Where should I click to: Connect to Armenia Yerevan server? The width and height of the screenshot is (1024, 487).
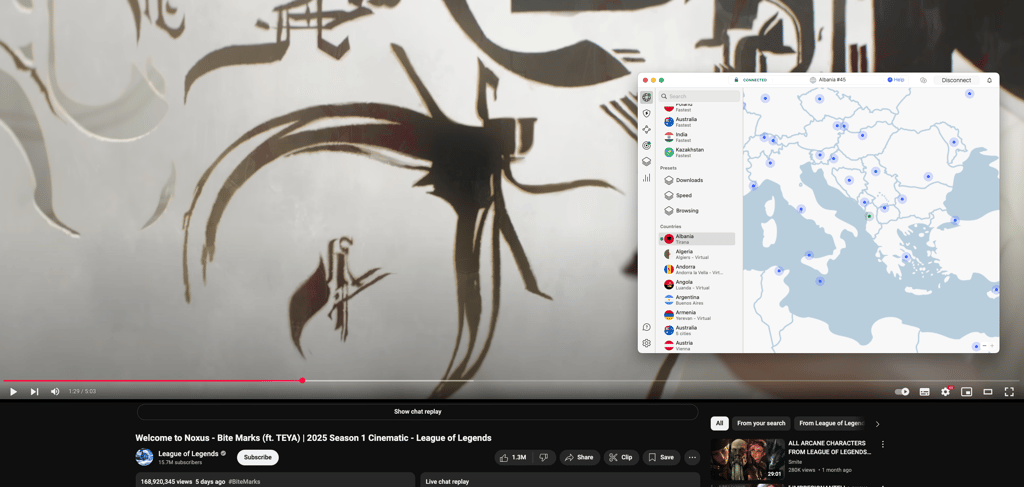pyautogui.click(x=697, y=315)
